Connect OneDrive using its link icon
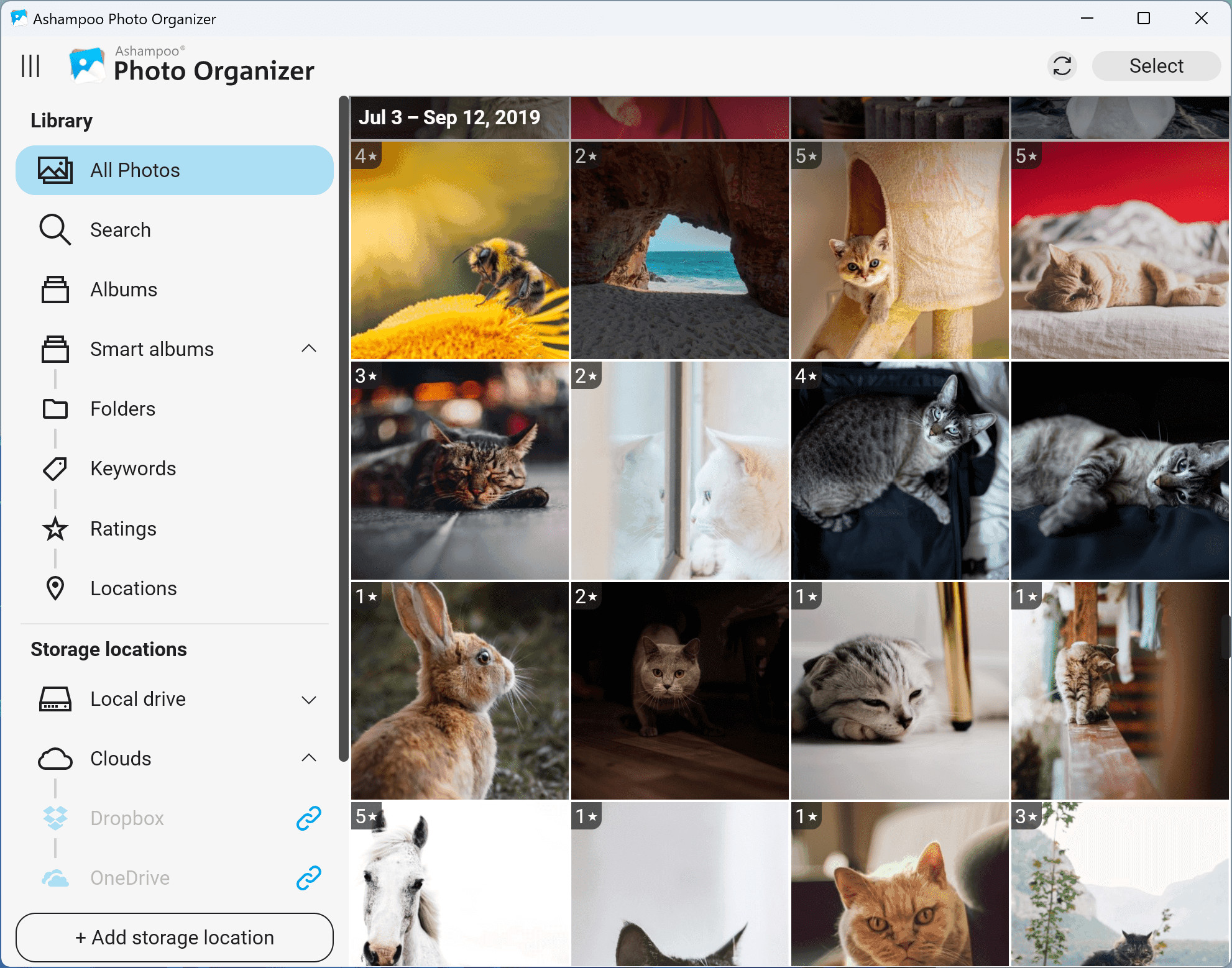Viewport: 1232px width, 968px height. (x=308, y=878)
